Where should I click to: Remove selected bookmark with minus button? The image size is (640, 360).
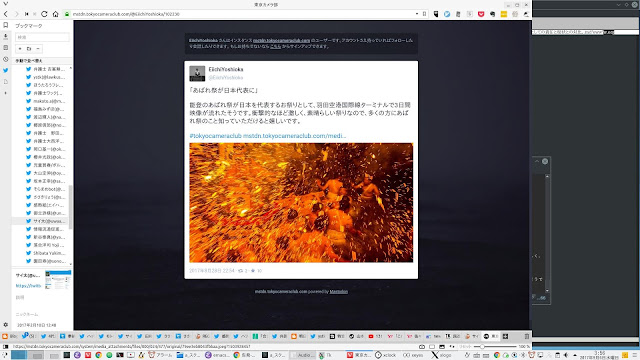[x=38, y=49]
